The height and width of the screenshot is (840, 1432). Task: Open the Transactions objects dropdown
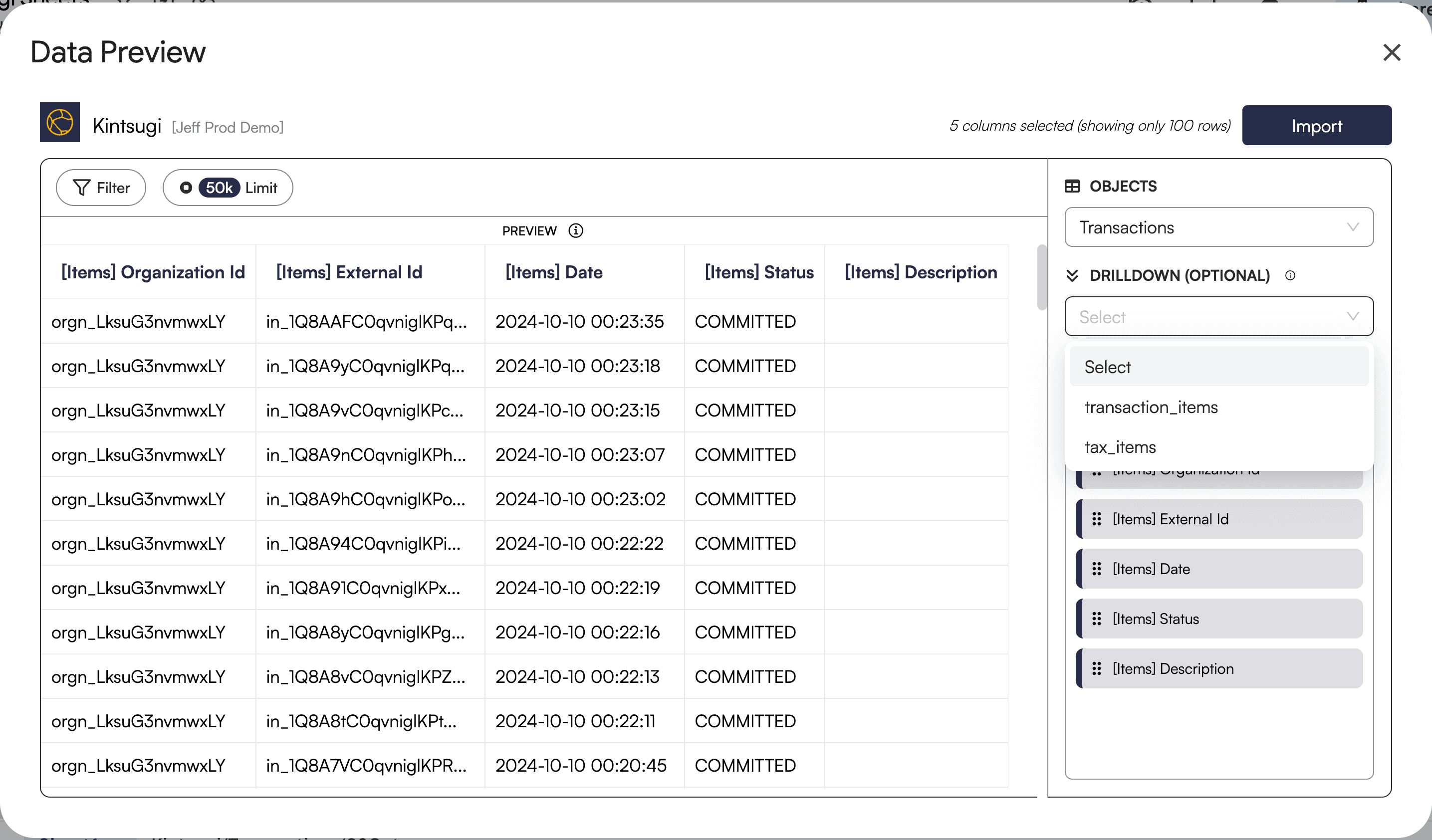1219,227
